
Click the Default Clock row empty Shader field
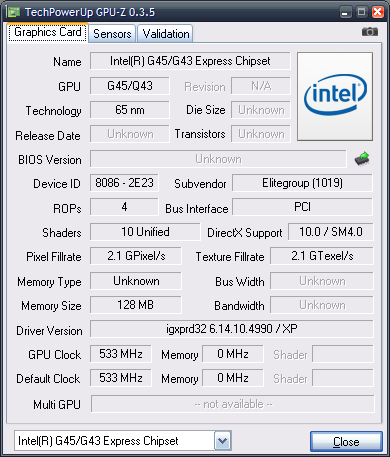click(x=343, y=378)
